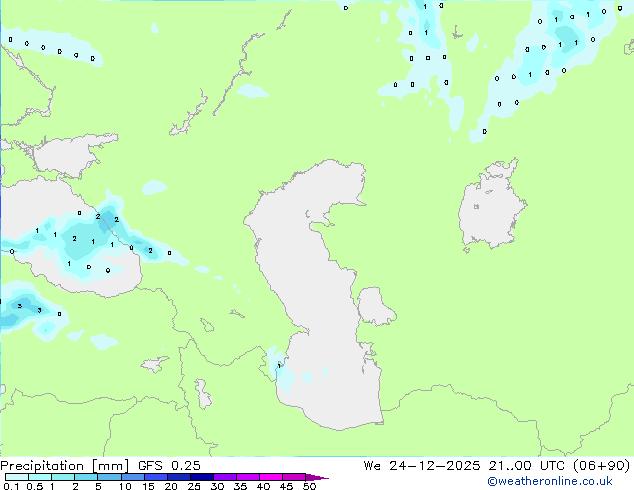Click the weatheronline.co.uk copyright link

(x=550, y=481)
